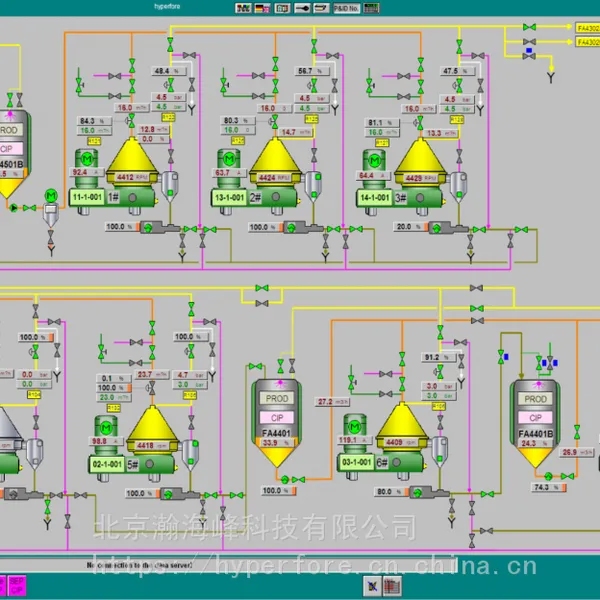Click the 26.9 m3/h flow reading
The height and width of the screenshot is (600, 600).
click(577, 452)
